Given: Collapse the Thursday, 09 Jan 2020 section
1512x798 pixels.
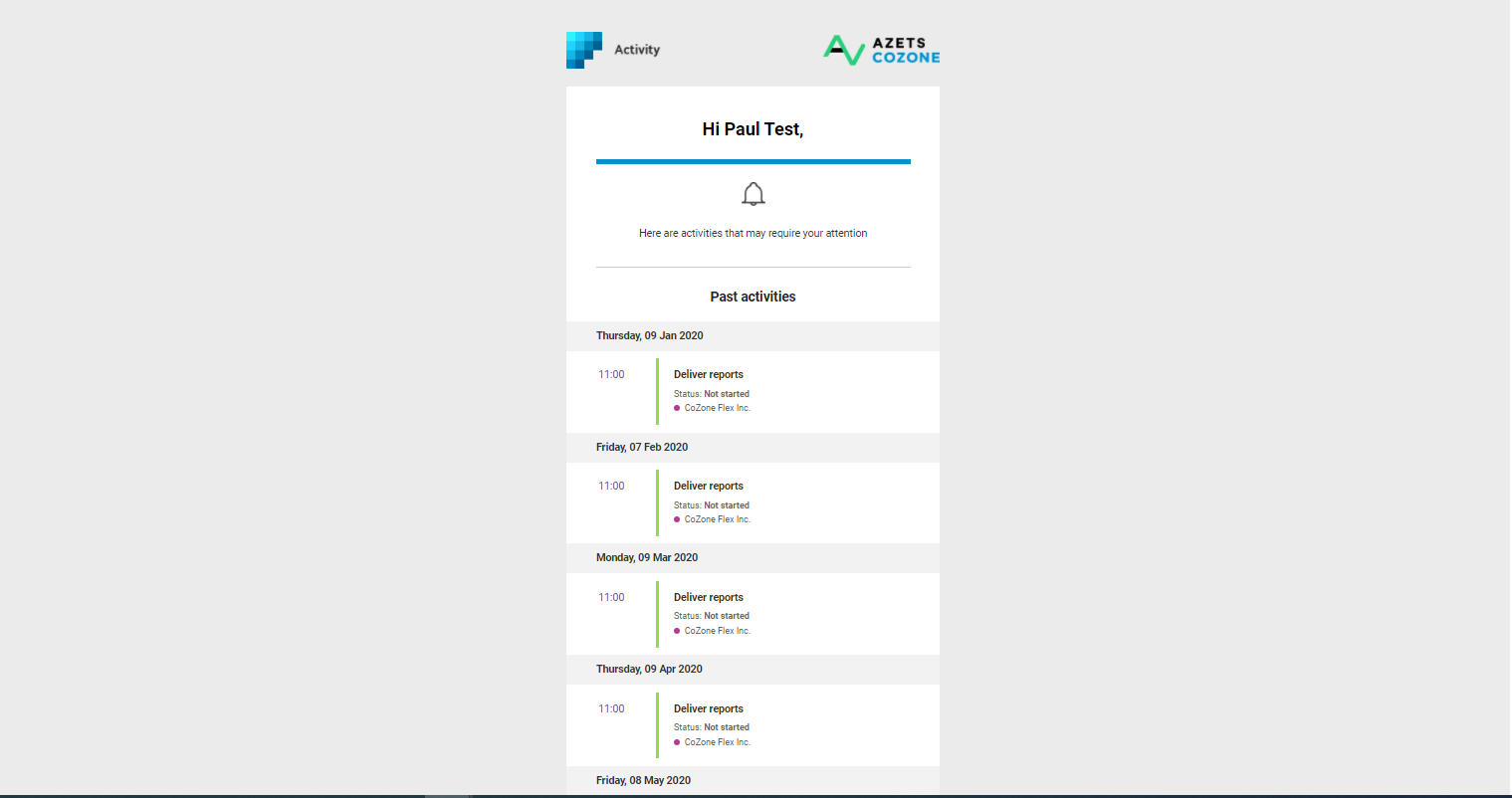Looking at the screenshot, I should [649, 335].
